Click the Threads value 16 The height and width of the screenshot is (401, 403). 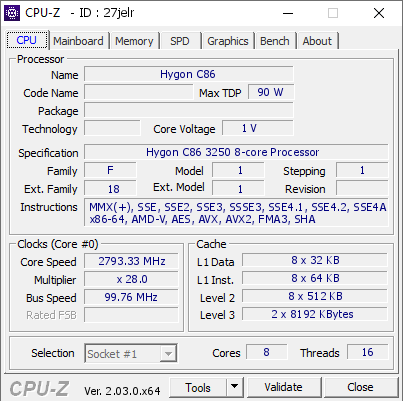coord(367,352)
